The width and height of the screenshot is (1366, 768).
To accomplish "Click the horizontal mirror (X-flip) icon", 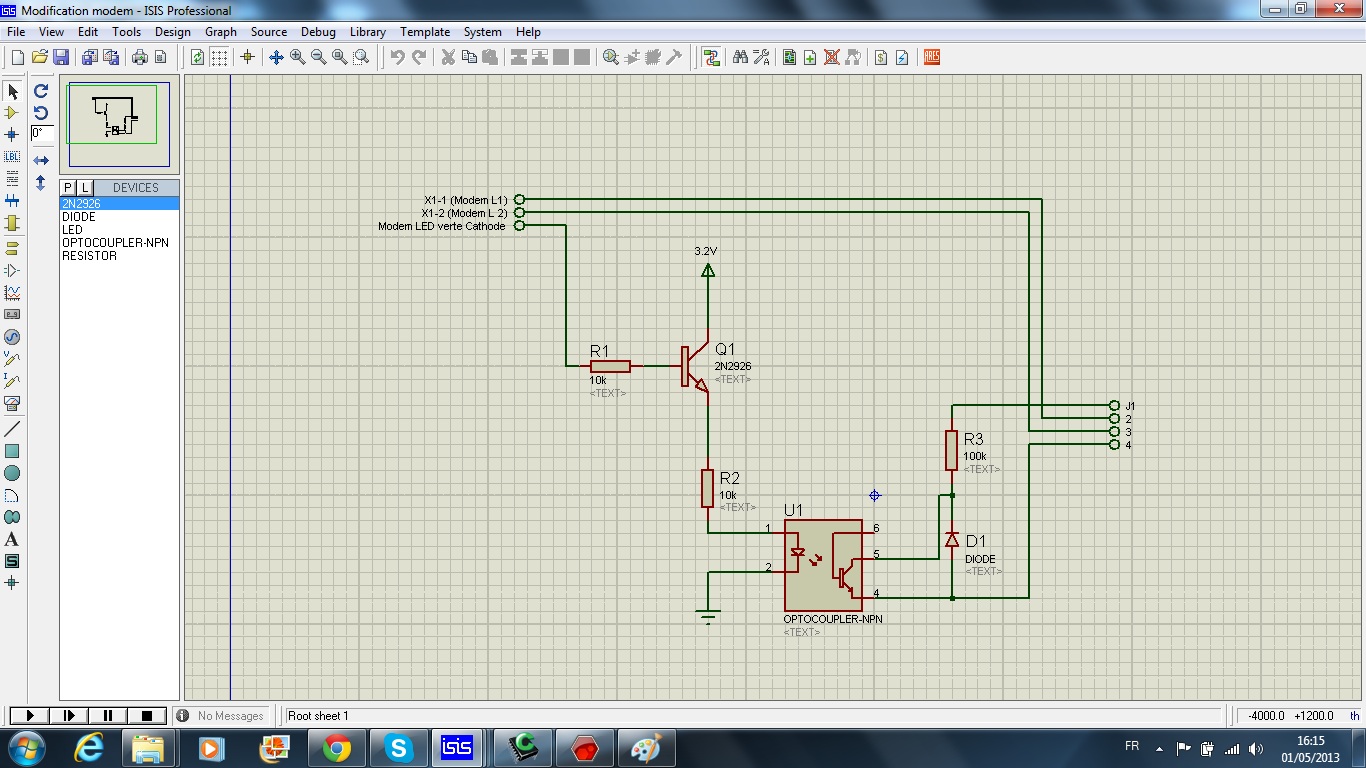I will click(x=41, y=160).
